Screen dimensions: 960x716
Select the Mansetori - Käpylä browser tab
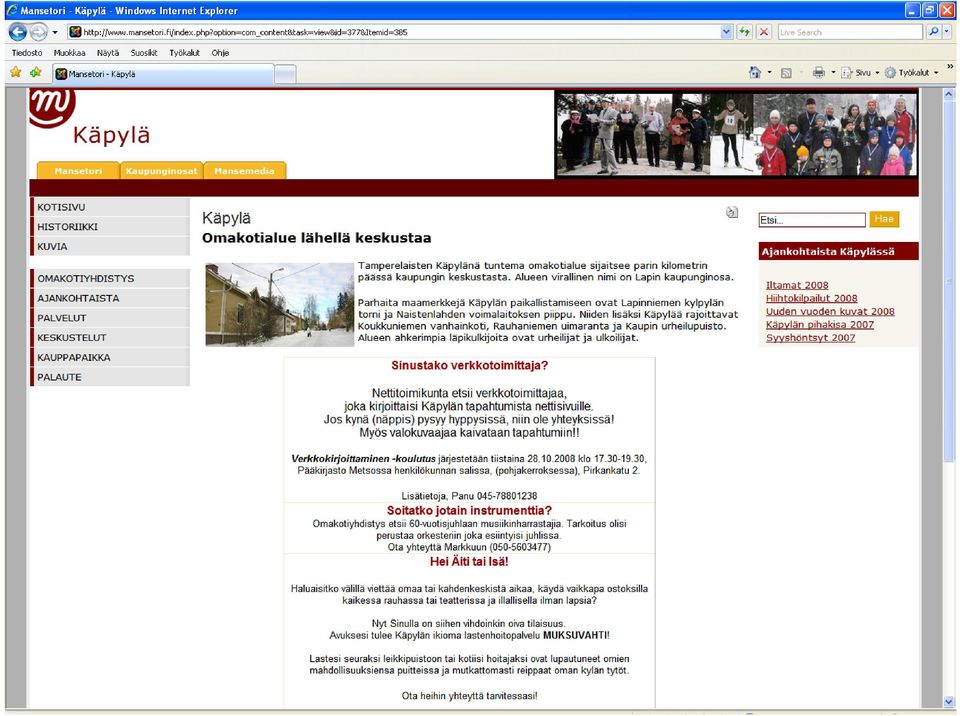tap(163, 74)
